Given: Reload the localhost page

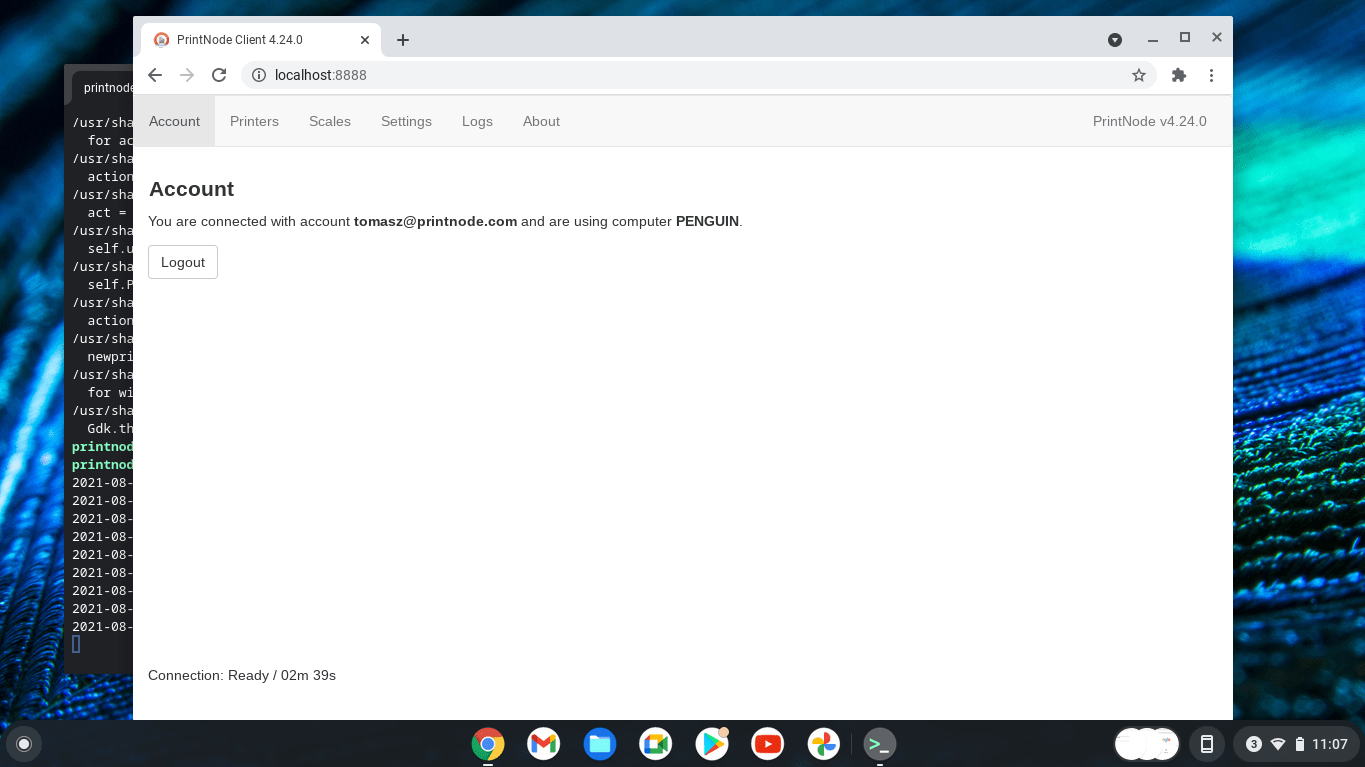Looking at the screenshot, I should click(x=219, y=75).
